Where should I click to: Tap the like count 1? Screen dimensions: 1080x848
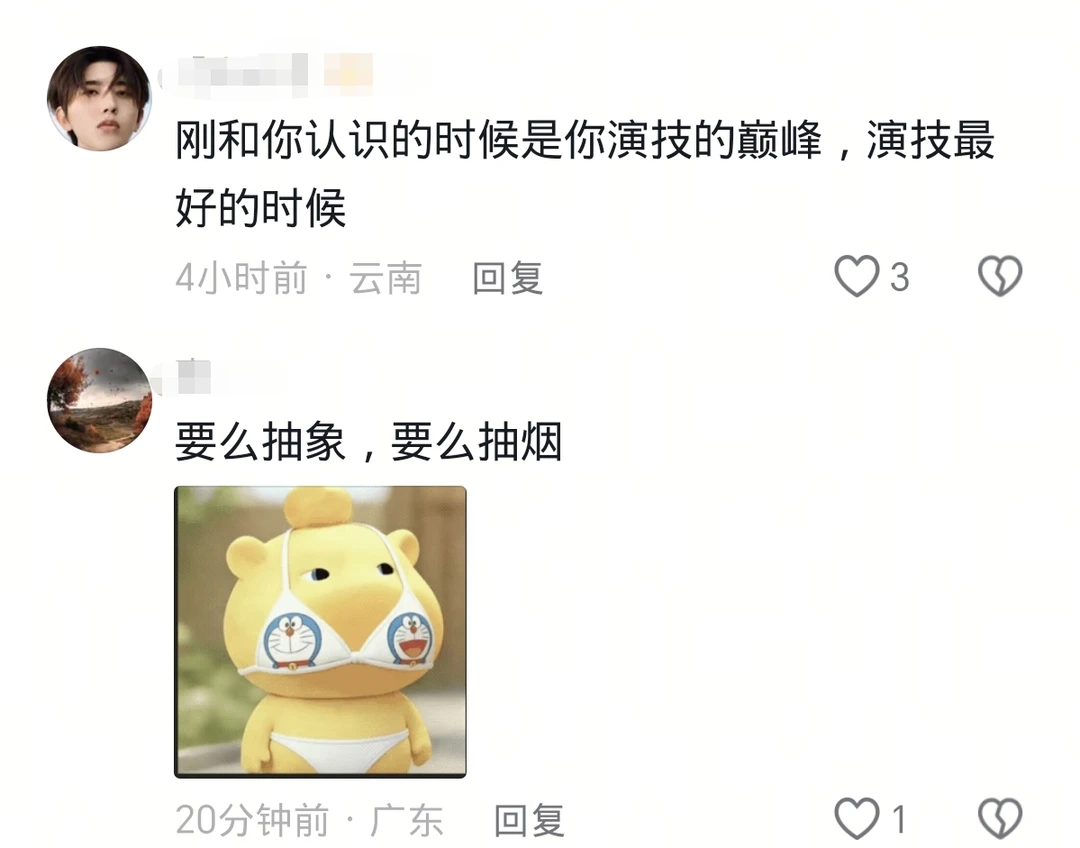click(x=898, y=820)
